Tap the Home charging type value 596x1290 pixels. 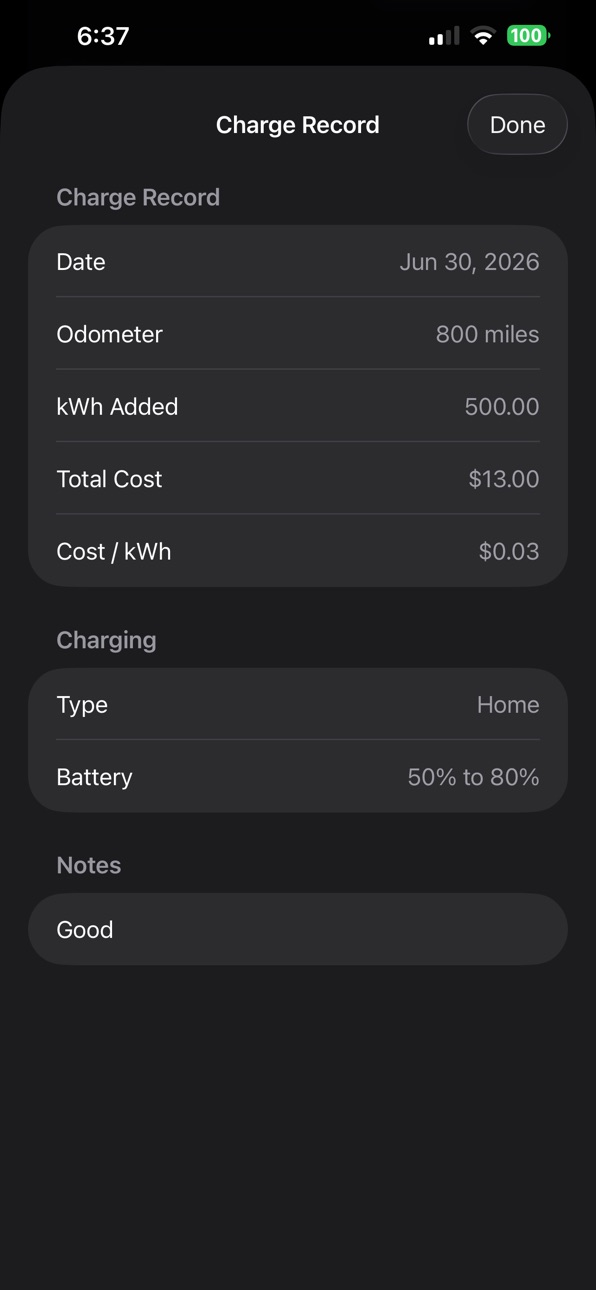508,705
